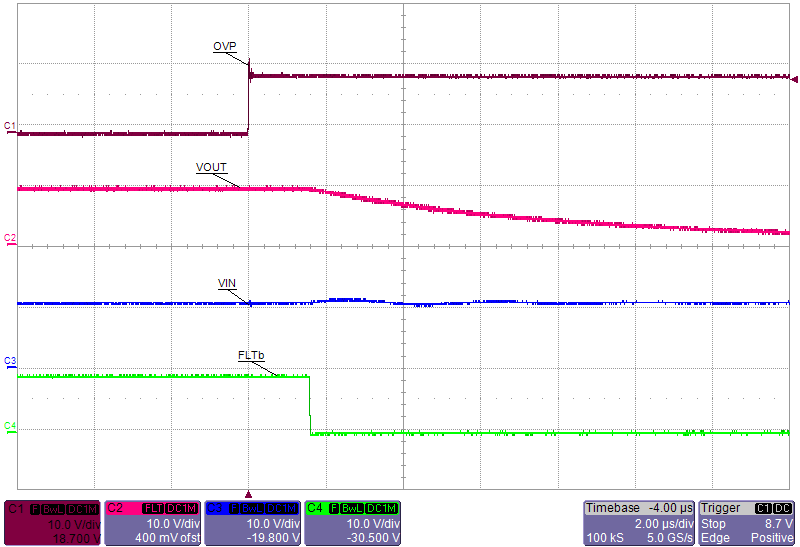Click the VOUT trace label

(213, 167)
